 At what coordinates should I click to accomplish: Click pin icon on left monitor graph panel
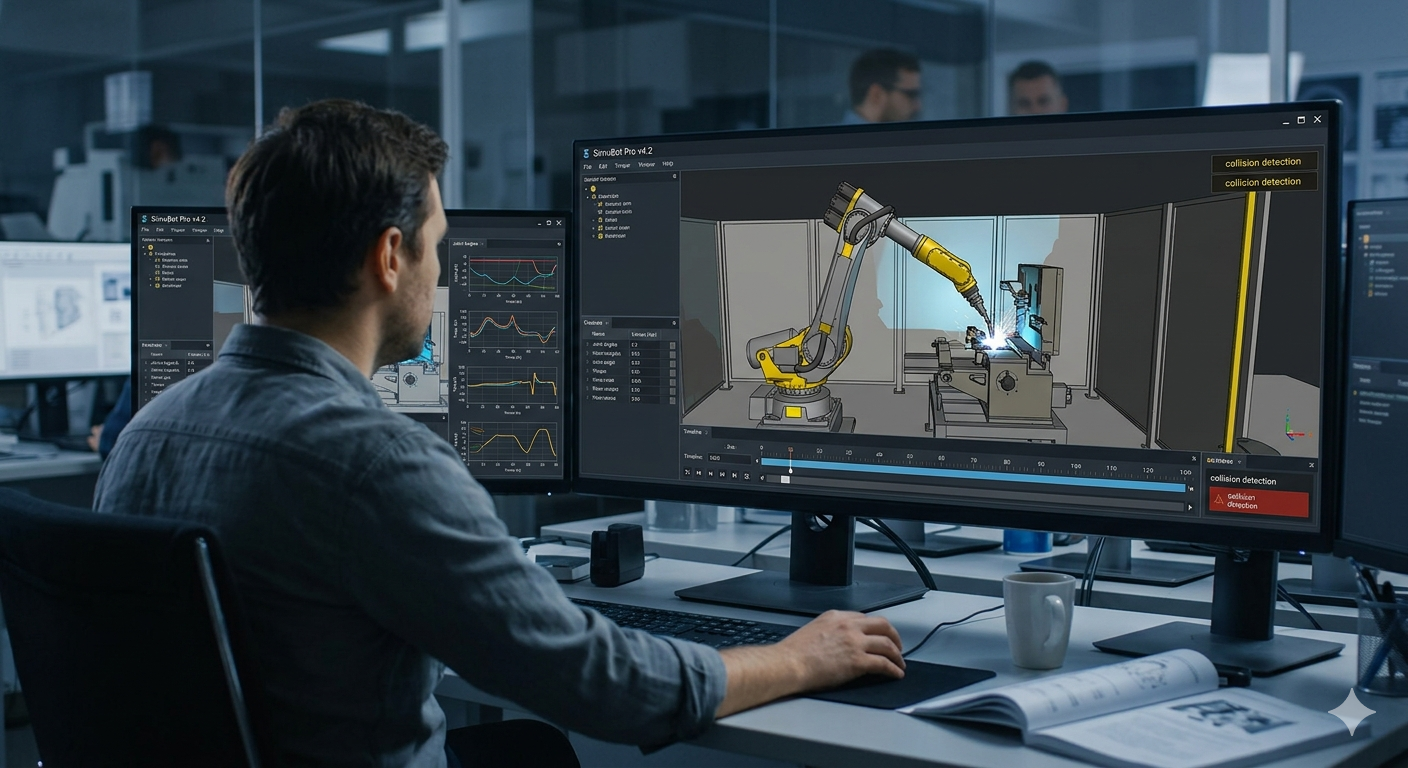(559, 244)
